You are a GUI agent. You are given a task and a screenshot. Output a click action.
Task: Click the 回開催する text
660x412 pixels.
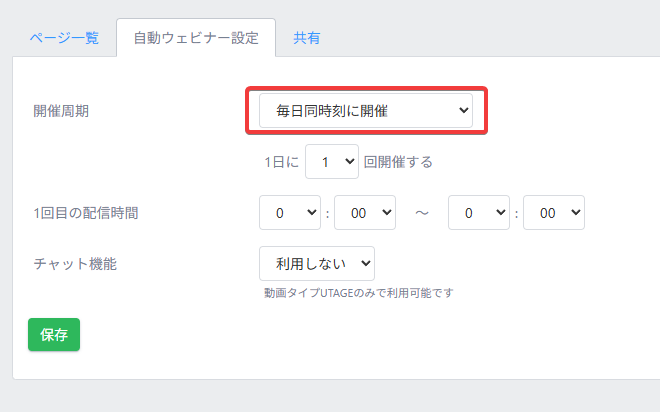[x=398, y=161]
